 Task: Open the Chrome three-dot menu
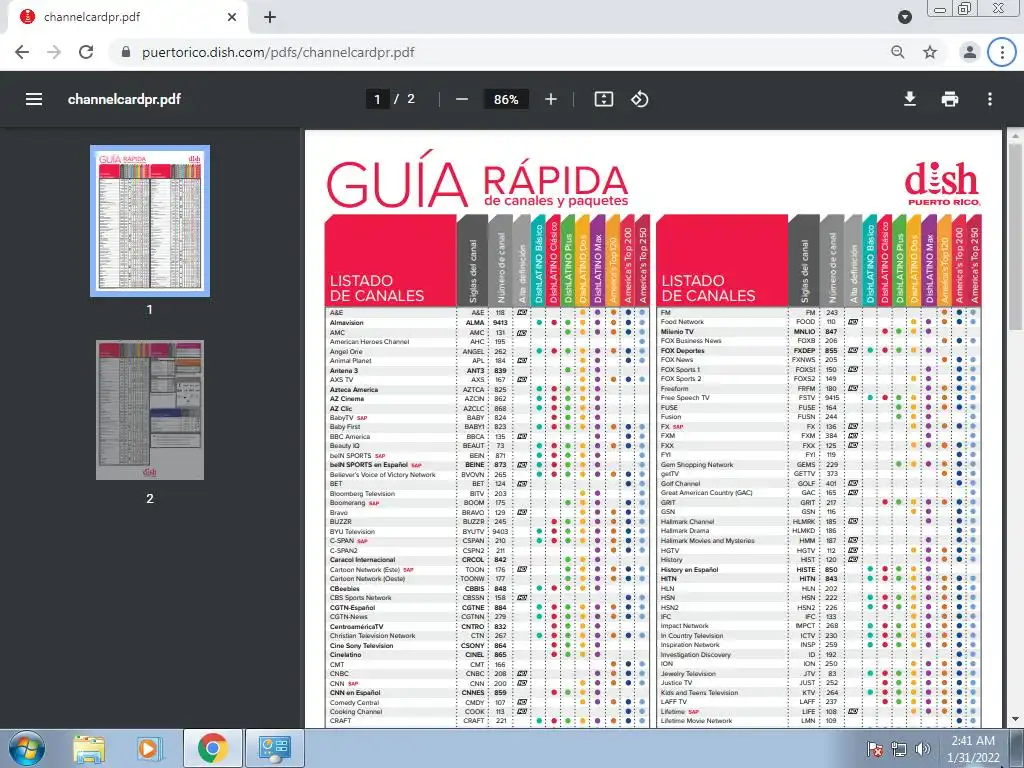coord(1002,52)
